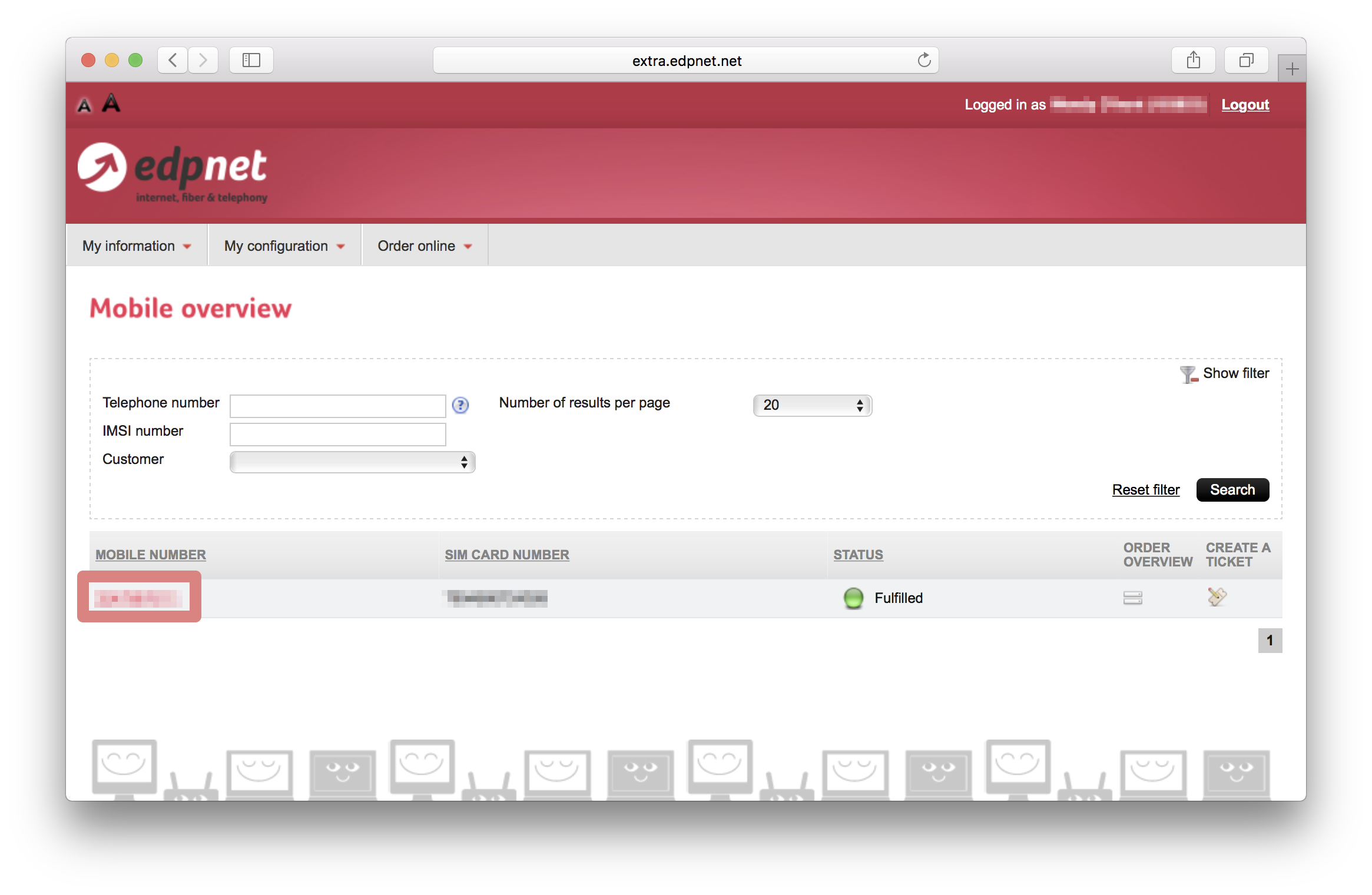Click the Logout link
Image resolution: width=1372 pixels, height=895 pixels.
pyautogui.click(x=1245, y=105)
